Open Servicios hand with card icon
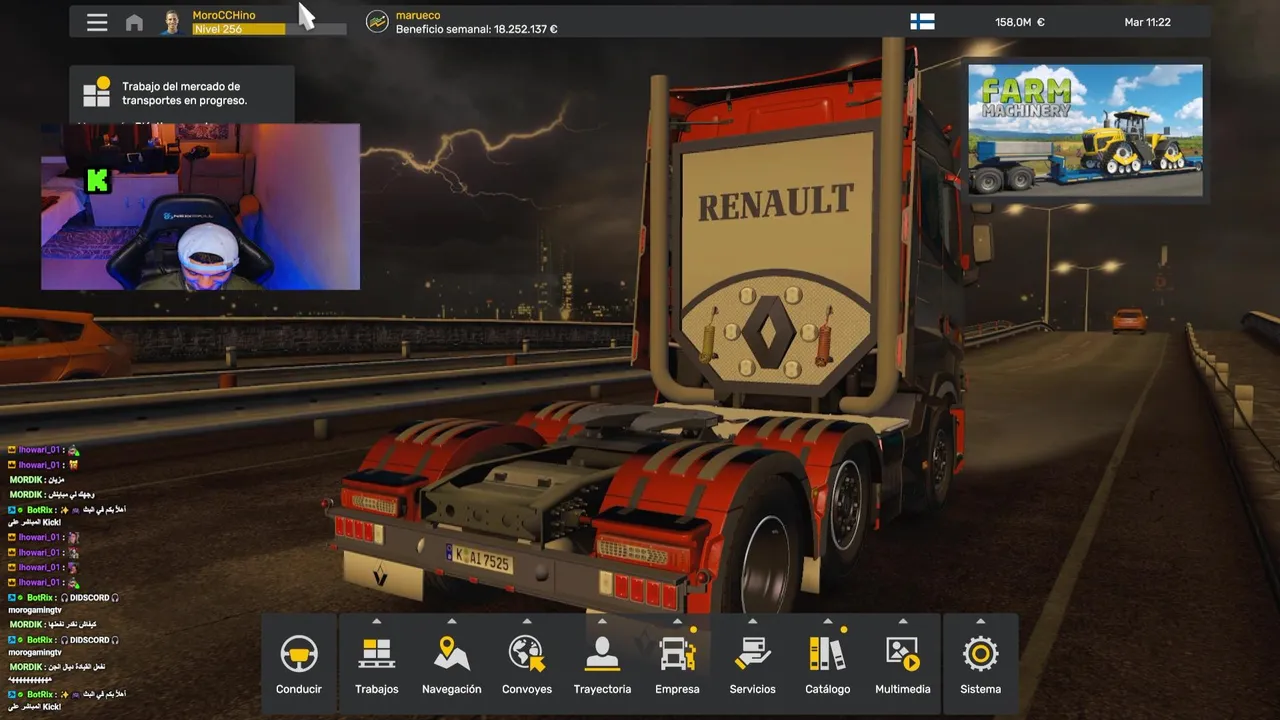Image resolution: width=1280 pixels, height=720 pixels. click(x=752, y=654)
